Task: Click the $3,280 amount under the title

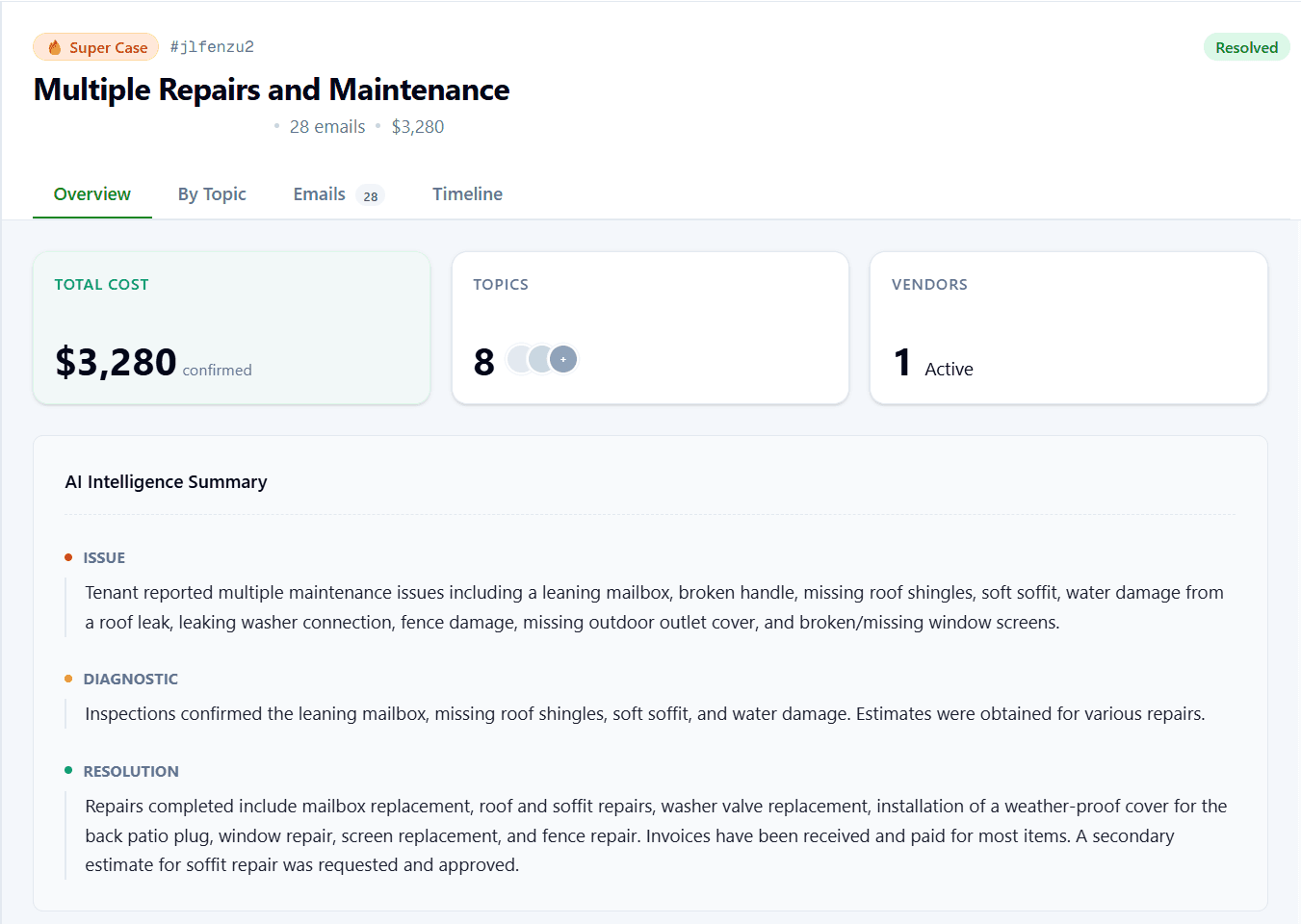Action: (x=418, y=127)
